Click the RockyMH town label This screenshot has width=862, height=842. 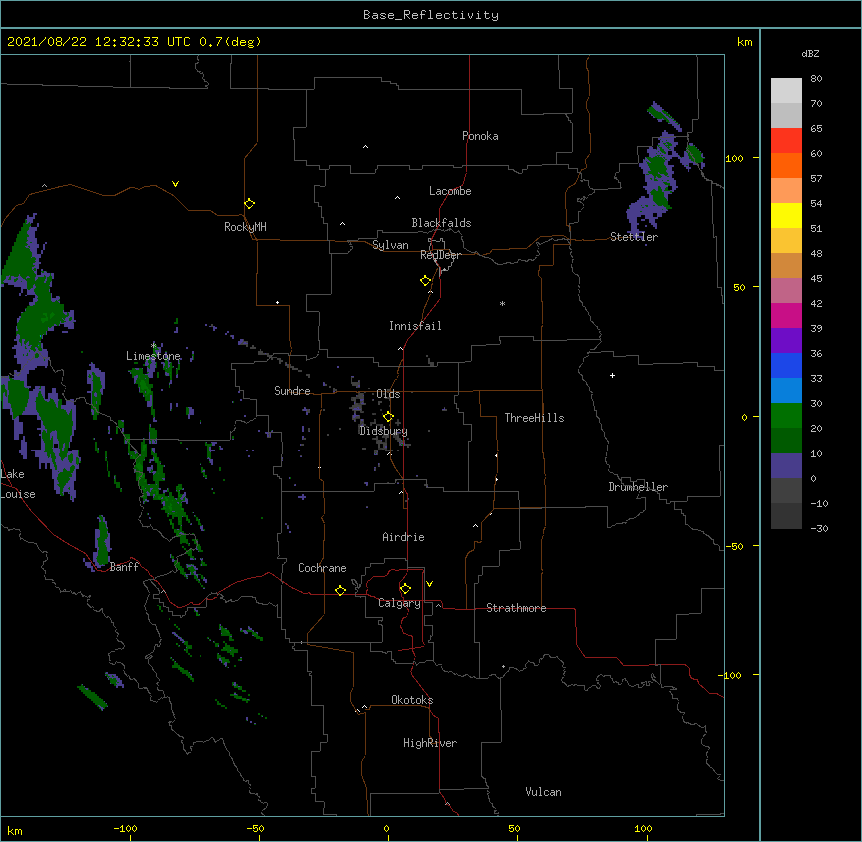pos(245,227)
